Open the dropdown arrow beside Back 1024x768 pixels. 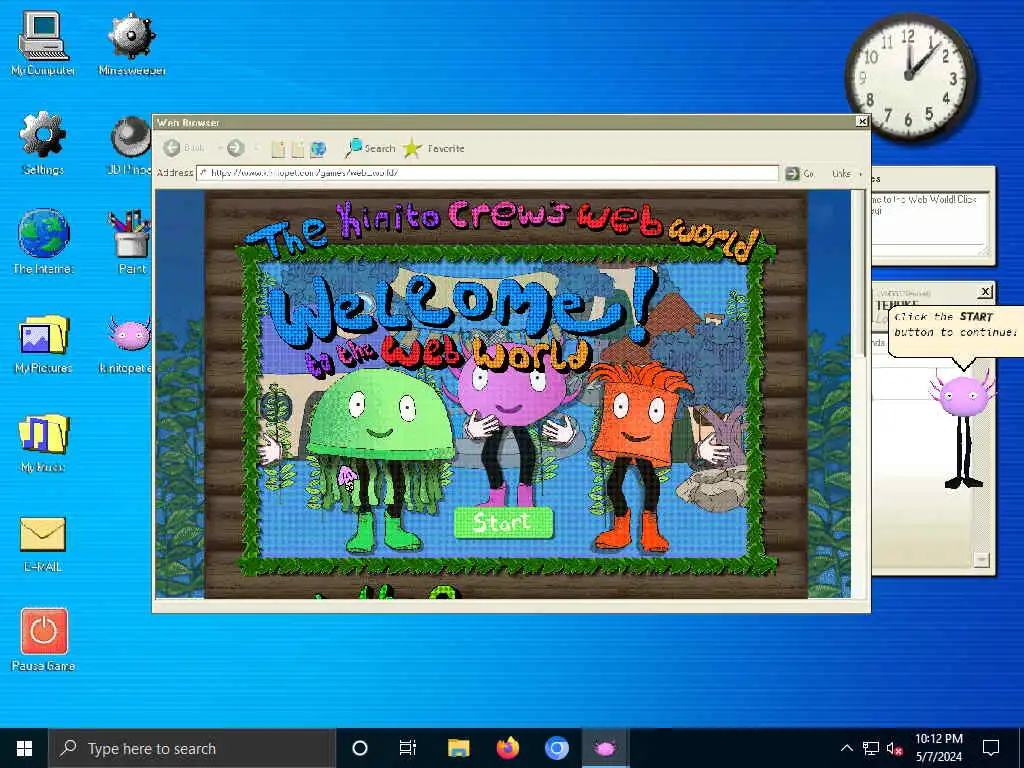218,148
